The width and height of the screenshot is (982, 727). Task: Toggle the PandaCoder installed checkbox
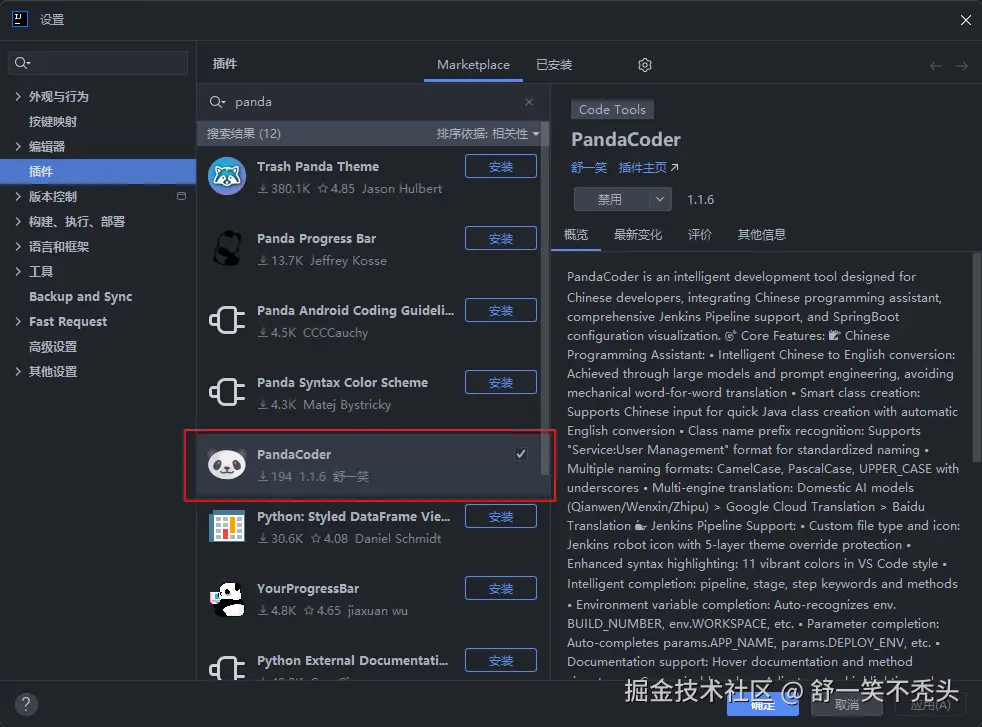(x=521, y=454)
